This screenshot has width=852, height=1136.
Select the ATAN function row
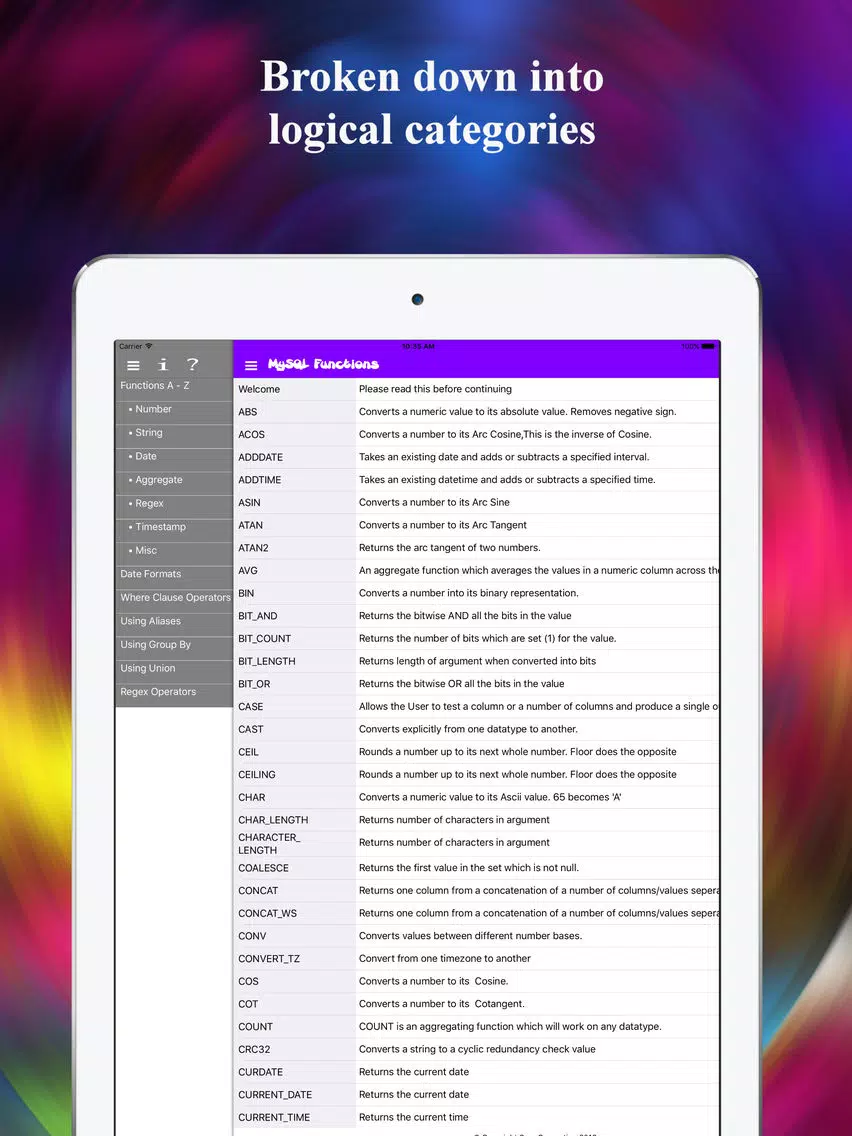[476, 525]
